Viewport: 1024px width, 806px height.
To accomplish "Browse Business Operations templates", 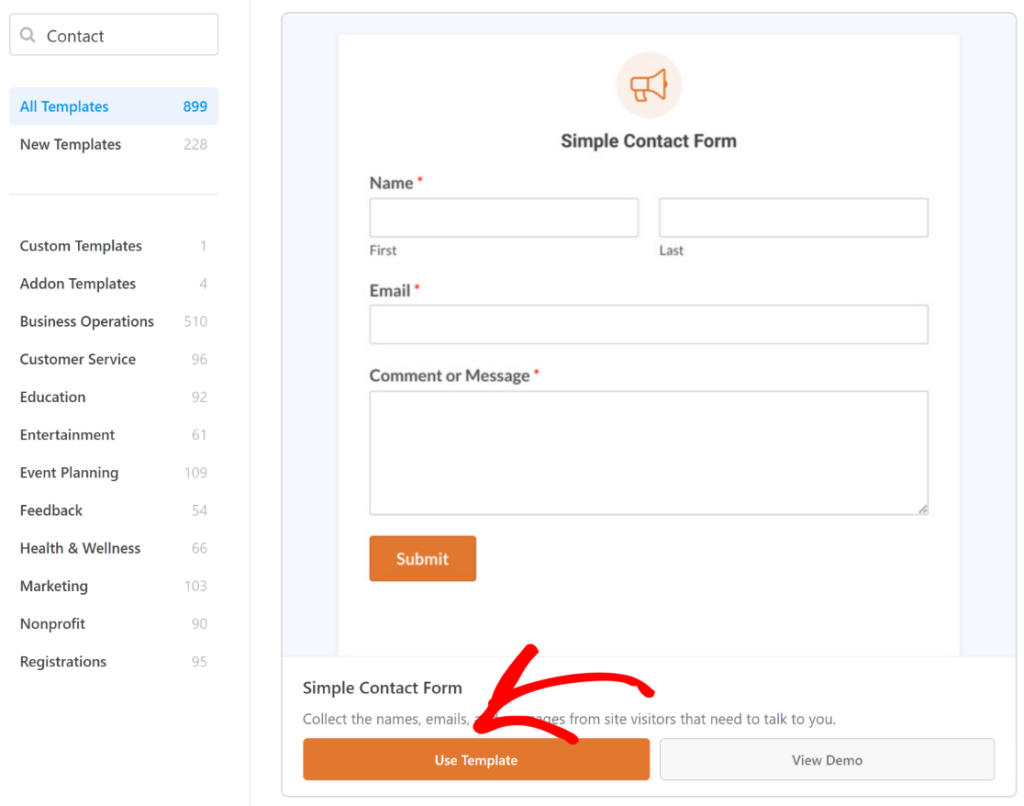I will coord(86,321).
